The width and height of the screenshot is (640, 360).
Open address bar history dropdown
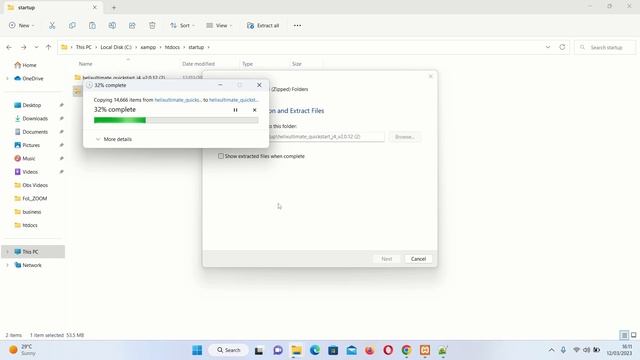(x=548, y=47)
